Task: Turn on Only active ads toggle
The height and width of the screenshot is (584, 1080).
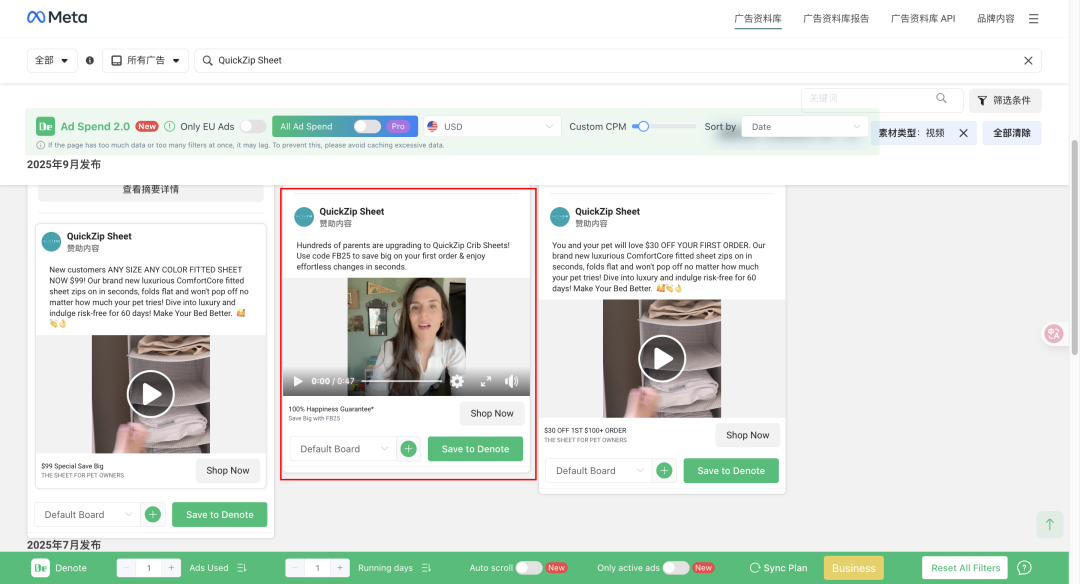Action: pyautogui.click(x=675, y=568)
